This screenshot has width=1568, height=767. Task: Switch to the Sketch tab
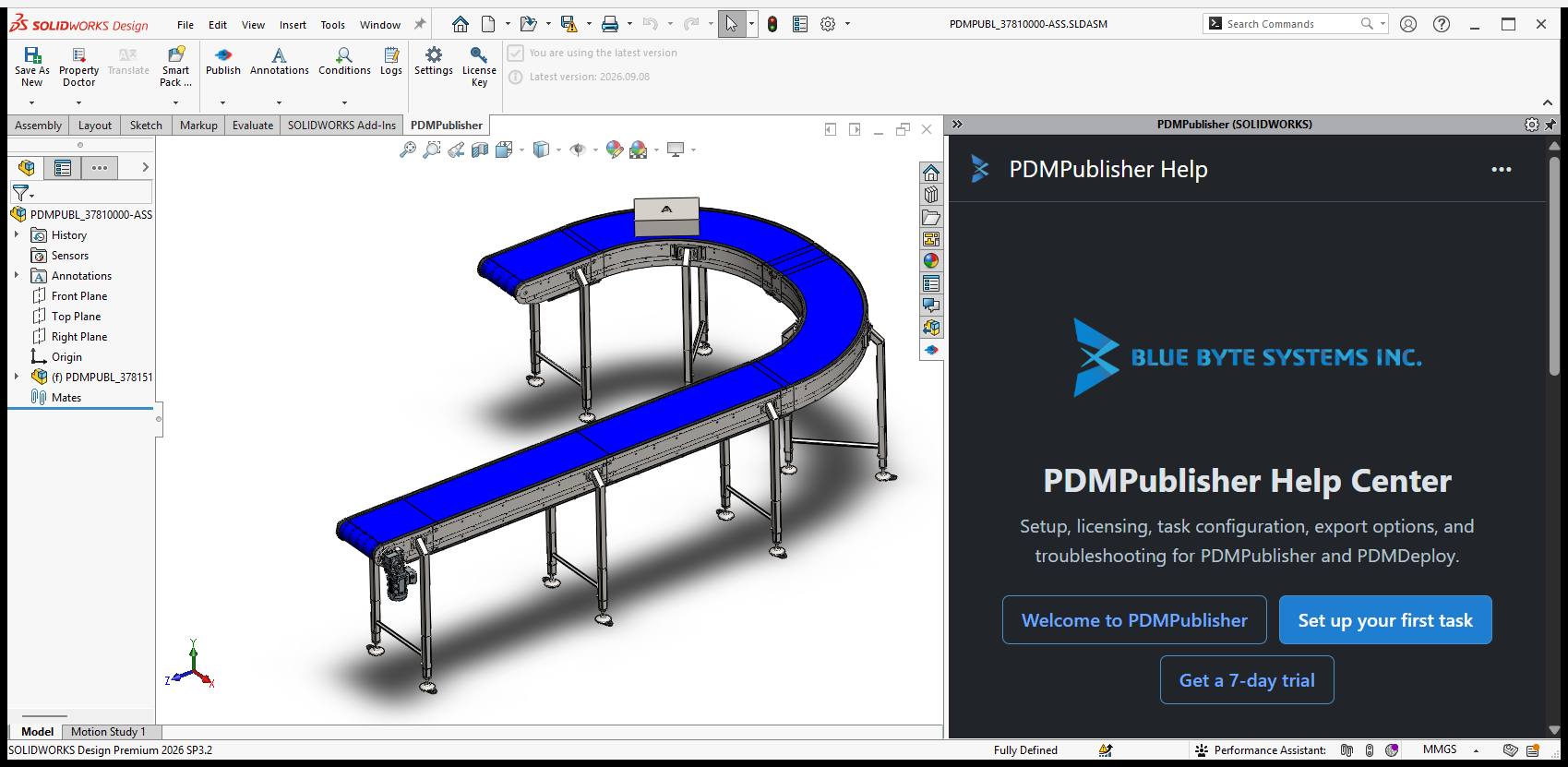coord(146,126)
